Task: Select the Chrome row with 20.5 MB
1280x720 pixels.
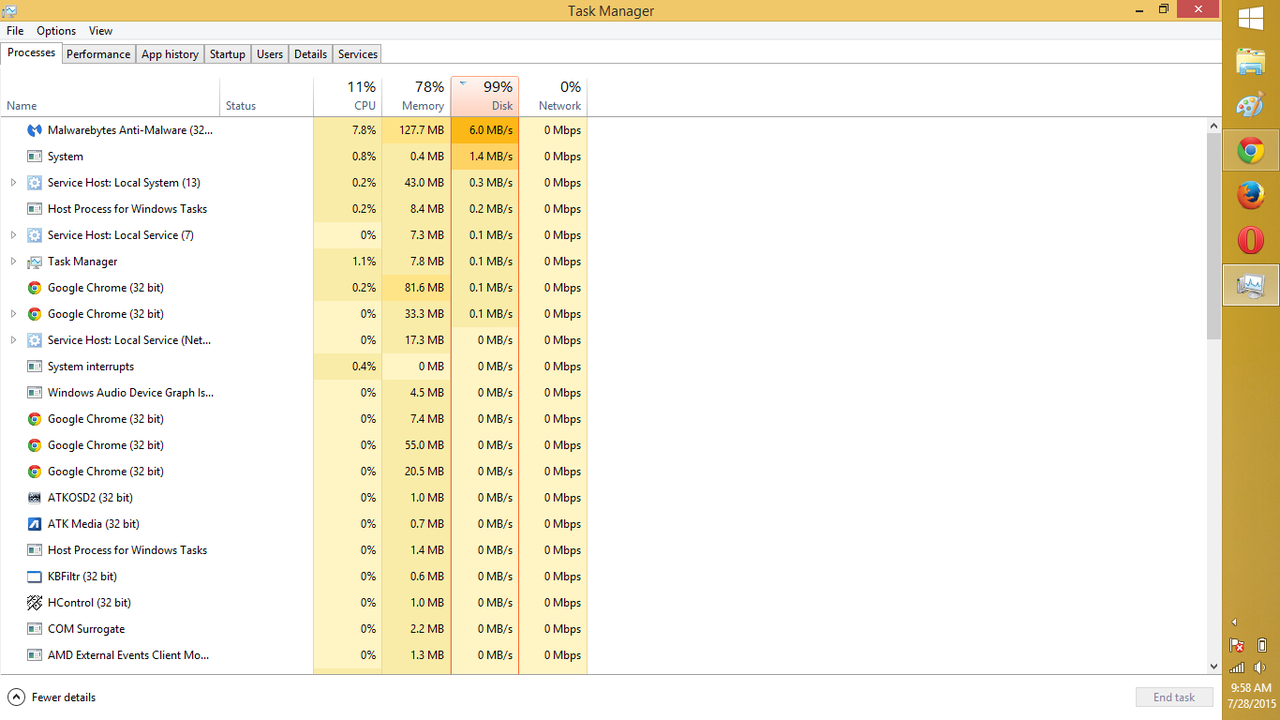Action: 293,471
